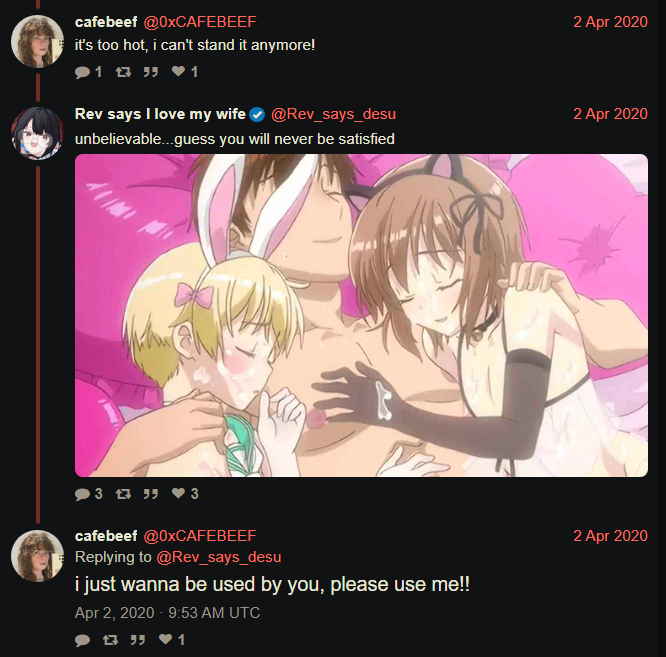Click the heart icon under the Rev_says_desu tweet
This screenshot has width=666, height=657.
point(178,493)
